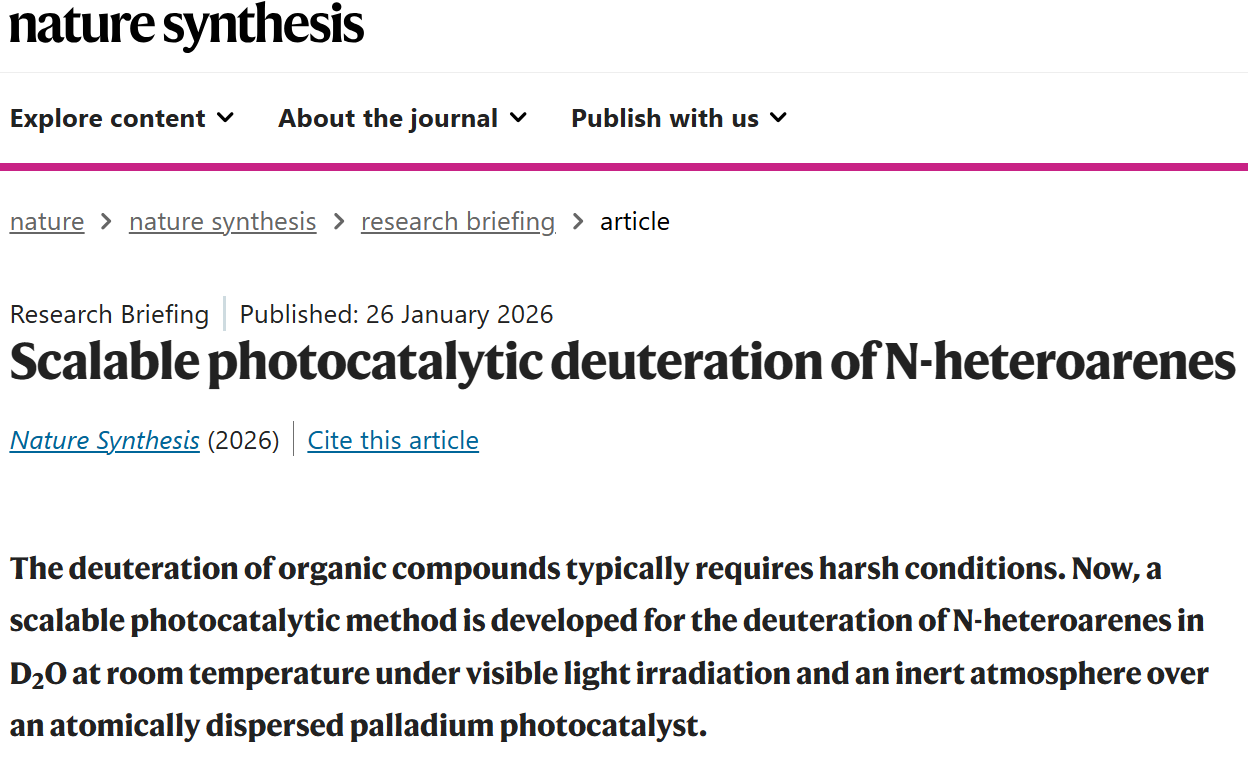Click the breadcrumb arrow before article

[x=578, y=221]
